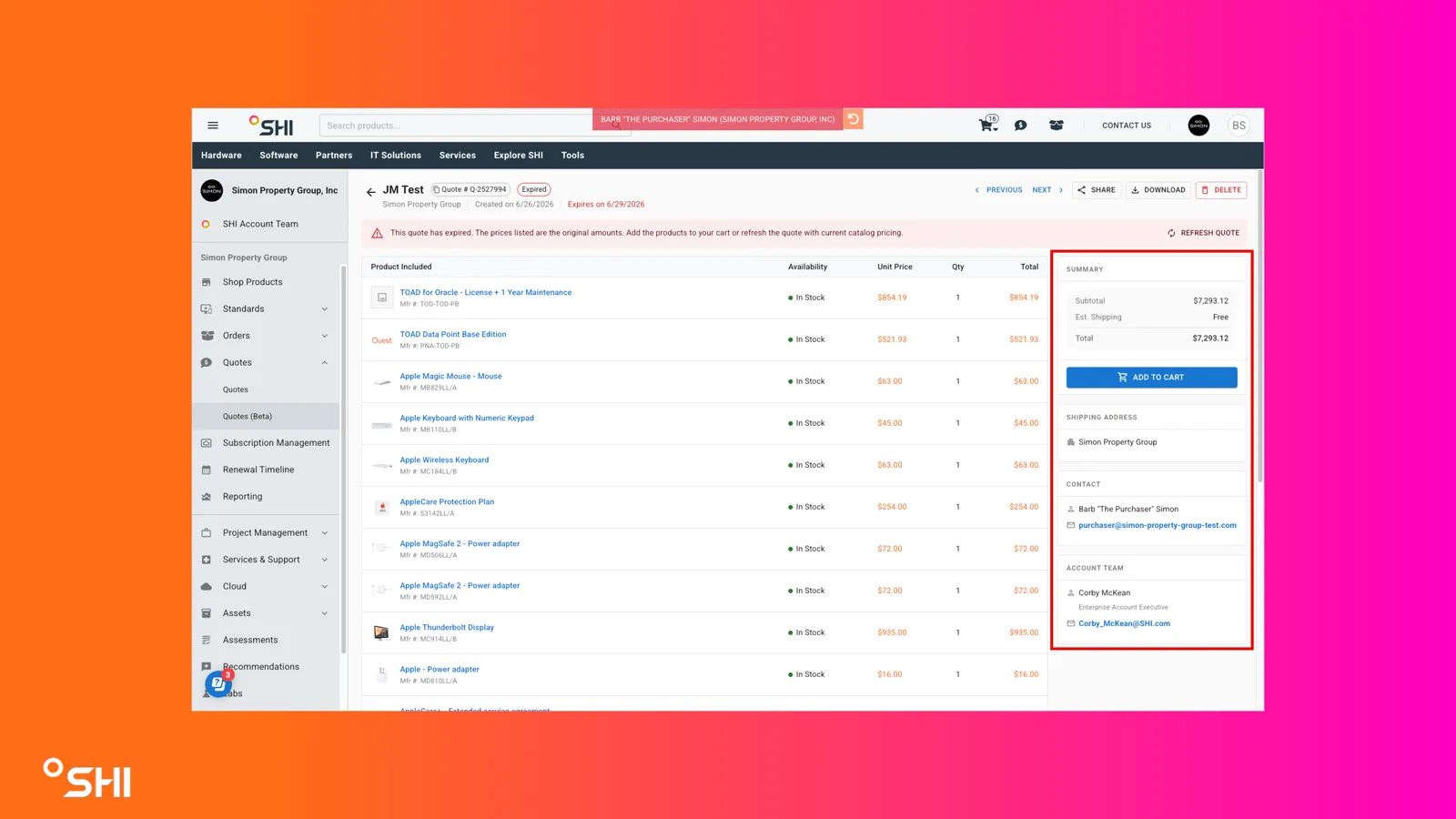Open the Explore SHI menu
1456x819 pixels.
pos(519,156)
